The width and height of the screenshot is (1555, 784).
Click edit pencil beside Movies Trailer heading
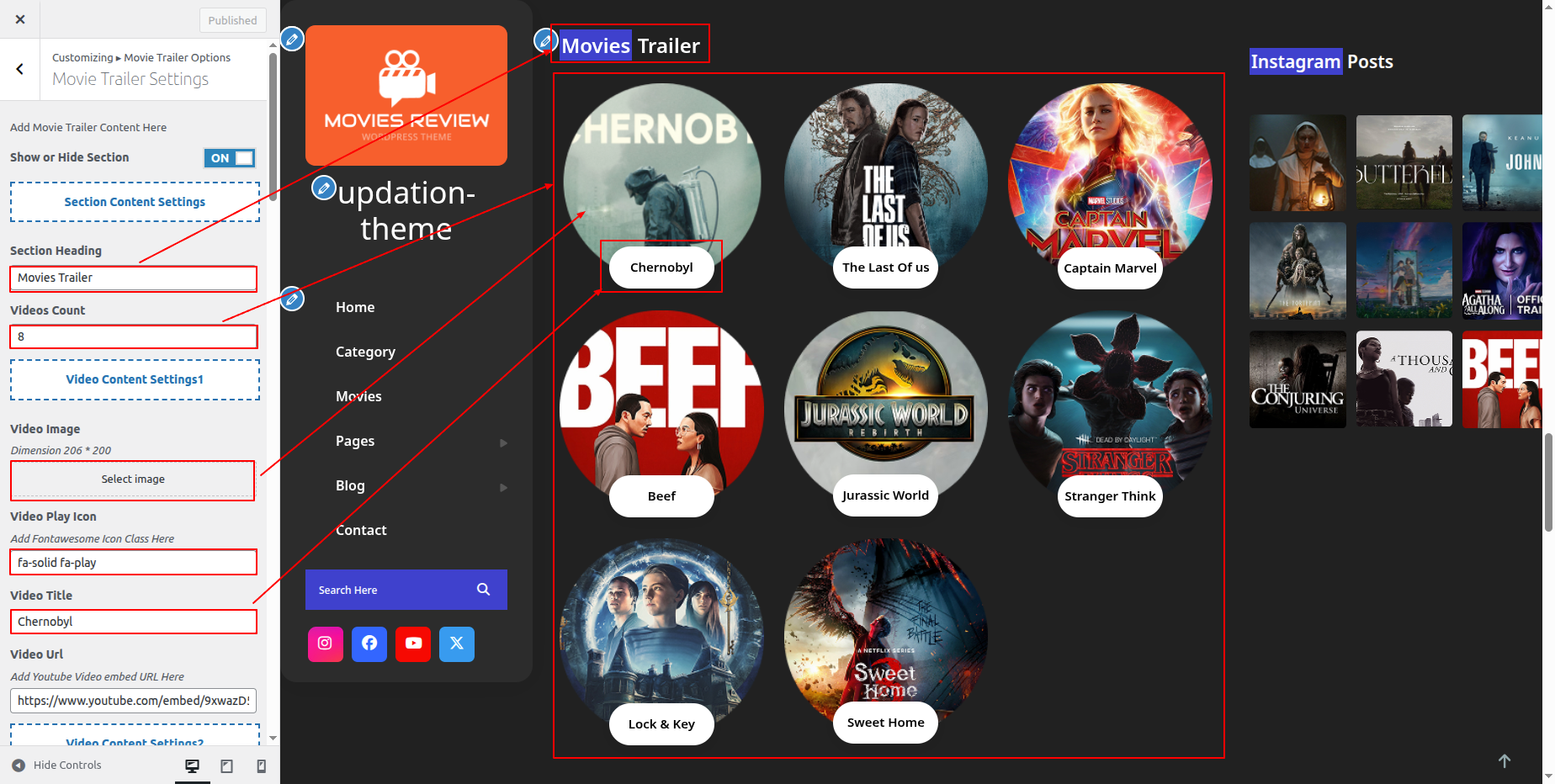(x=545, y=40)
